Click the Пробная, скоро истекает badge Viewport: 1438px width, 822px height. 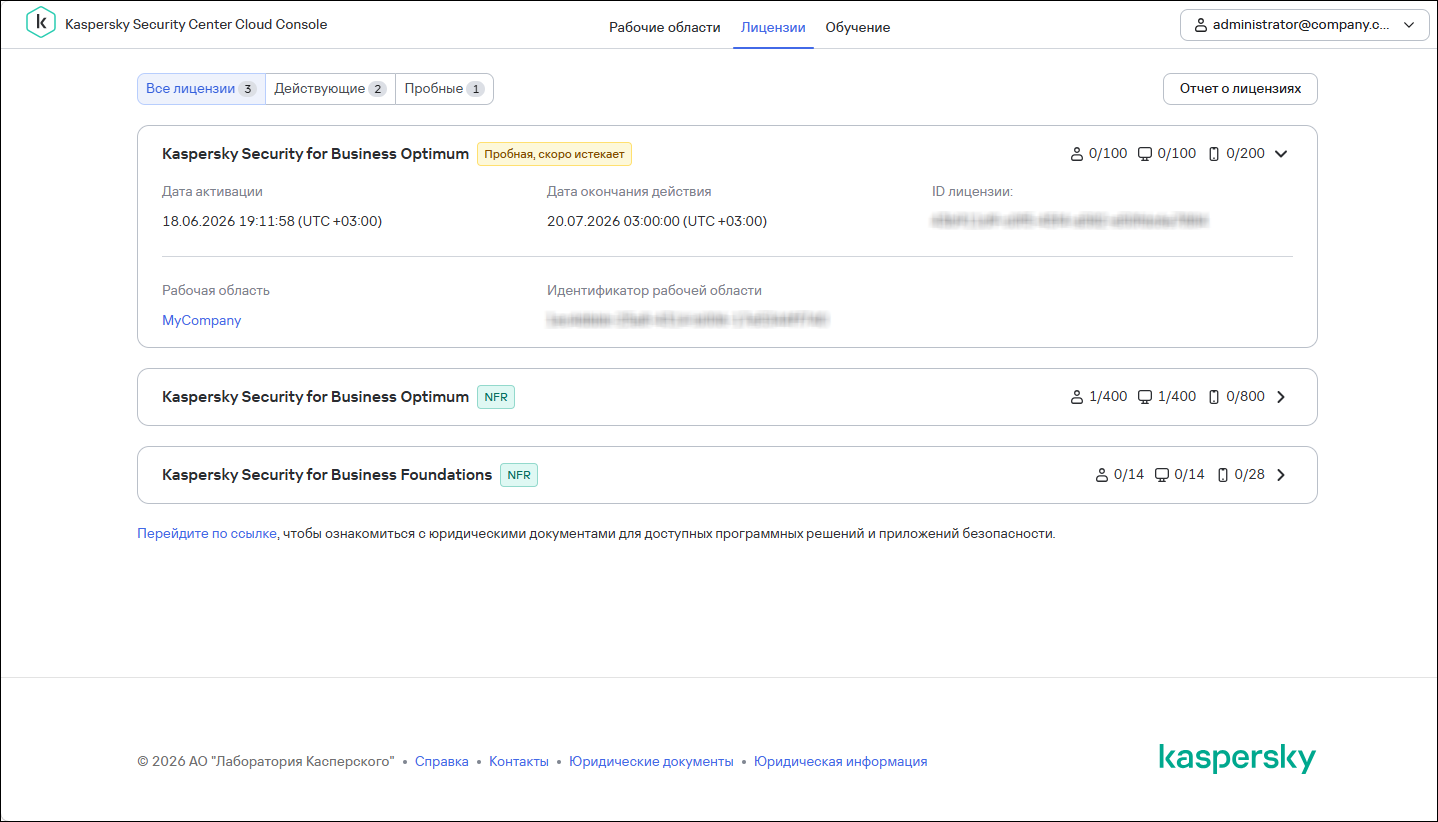pyautogui.click(x=554, y=154)
